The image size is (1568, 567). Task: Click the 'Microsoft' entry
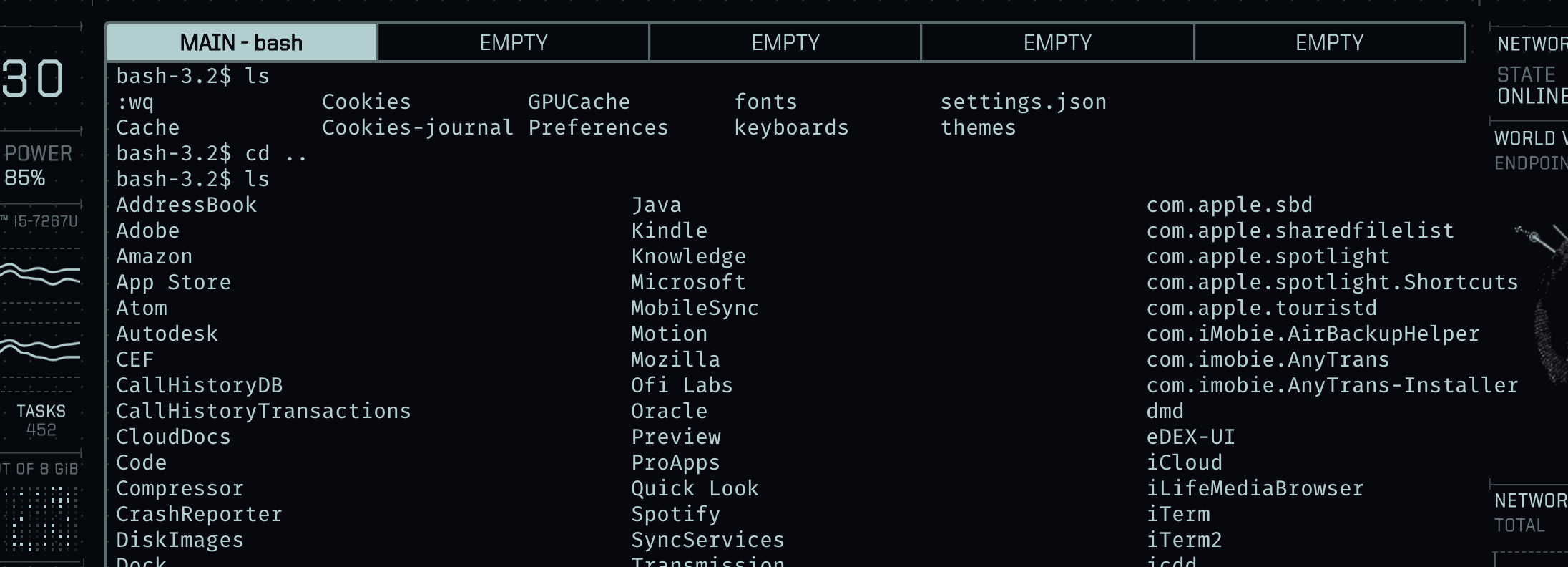pos(689,282)
